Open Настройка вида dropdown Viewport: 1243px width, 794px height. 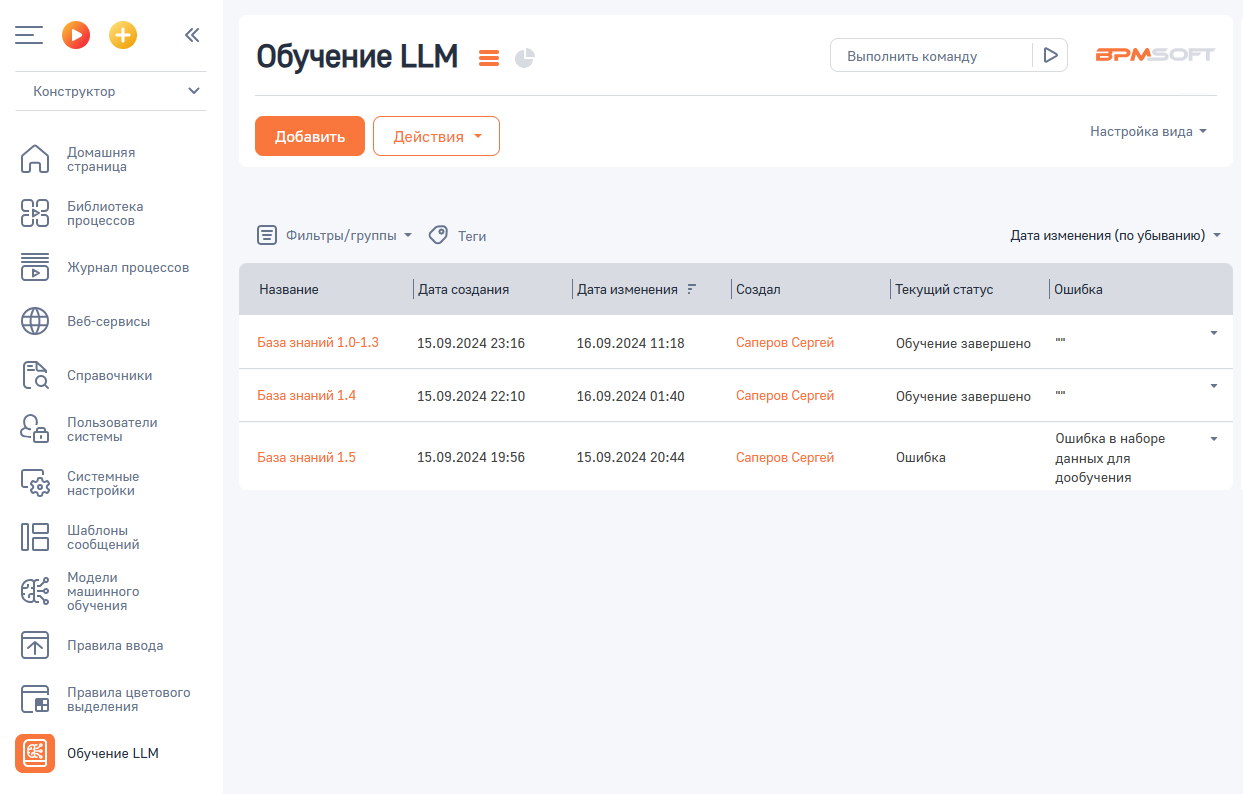[x=1149, y=131]
